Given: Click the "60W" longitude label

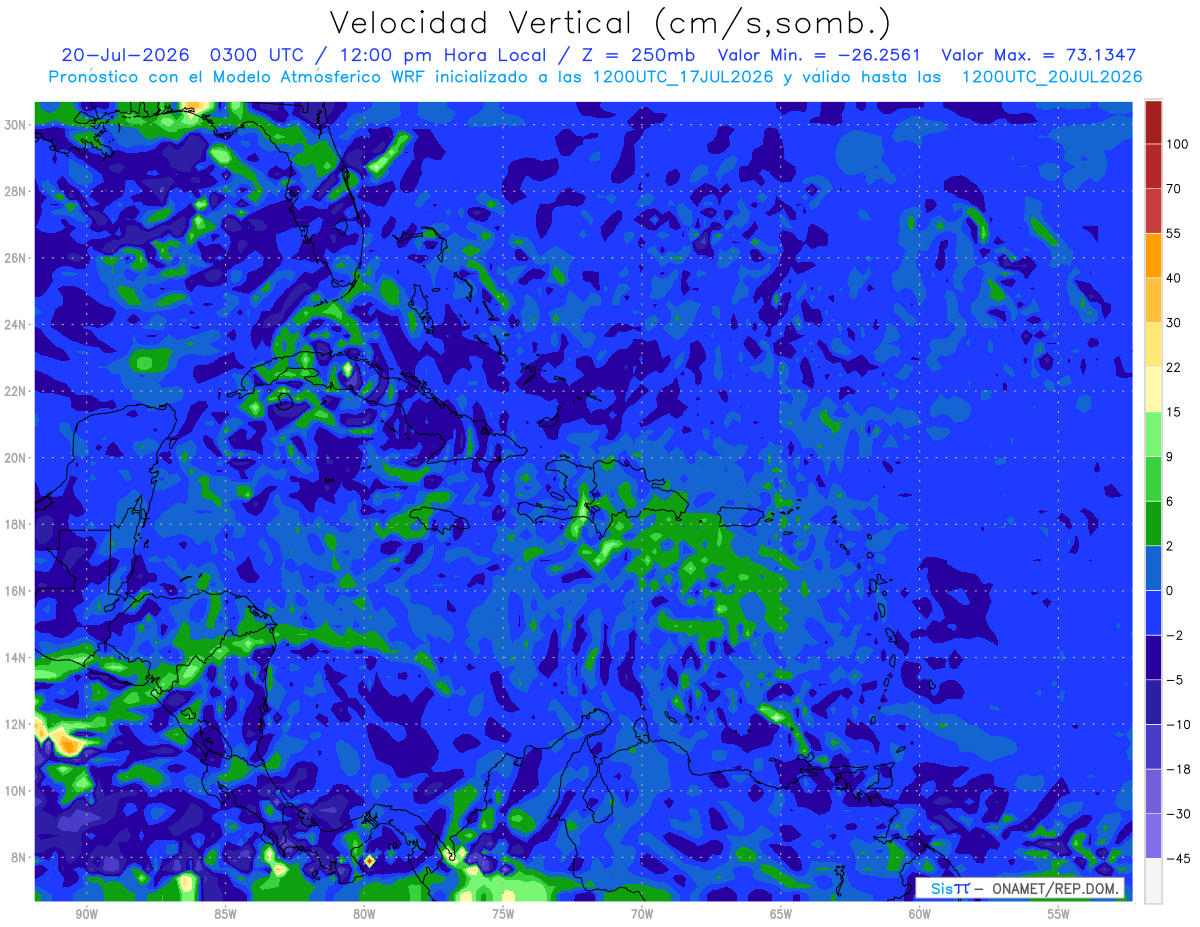Looking at the screenshot, I should (x=920, y=914).
